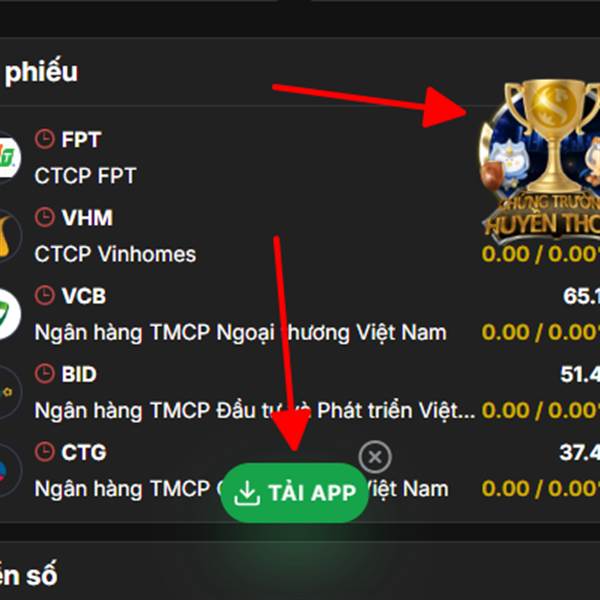Image resolution: width=600 pixels, height=600 pixels.
Task: Click the BID stock ticker symbol
Action: 79,374
